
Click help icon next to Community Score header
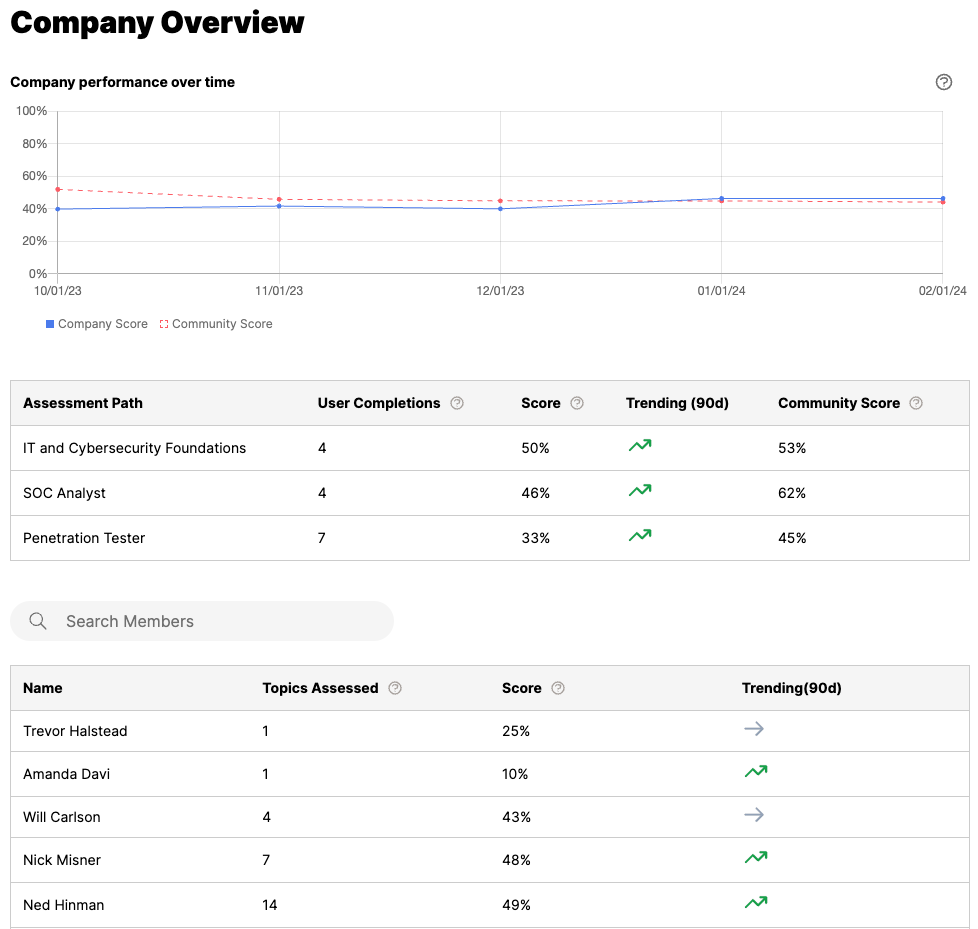(x=916, y=403)
